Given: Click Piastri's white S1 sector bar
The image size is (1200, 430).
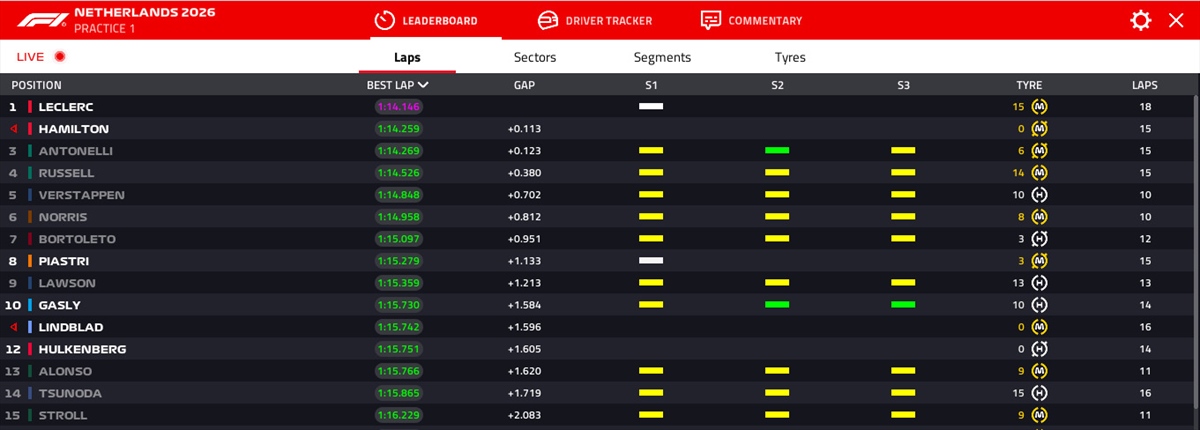Looking at the screenshot, I should 651,261.
